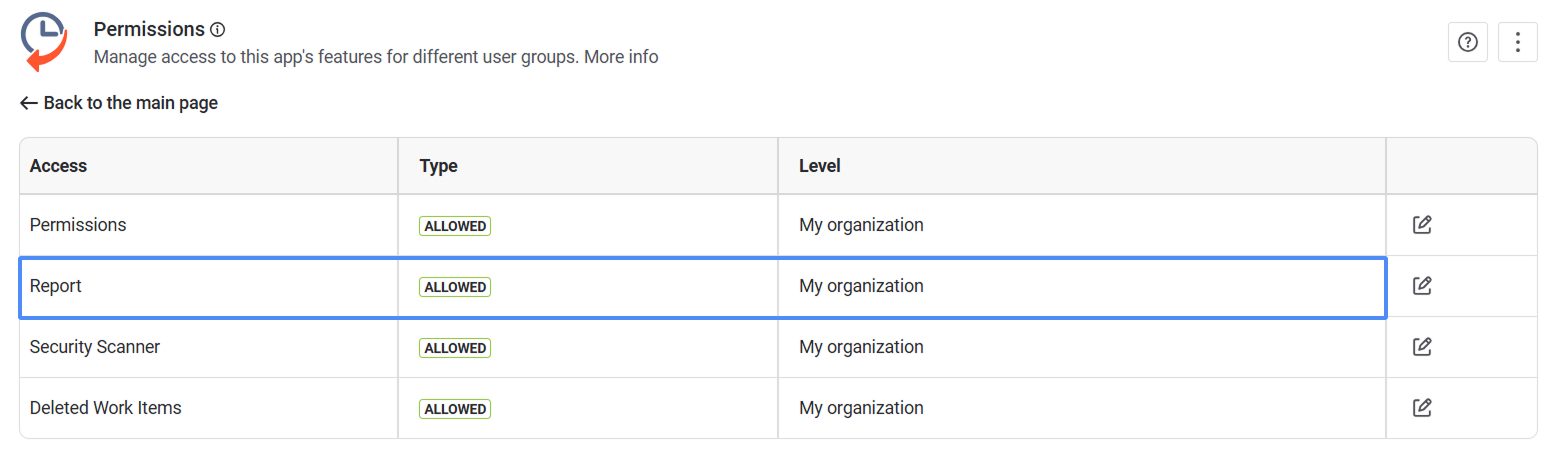Edit Deleted Work Items permission
The height and width of the screenshot is (456, 1550).
(x=1422, y=408)
